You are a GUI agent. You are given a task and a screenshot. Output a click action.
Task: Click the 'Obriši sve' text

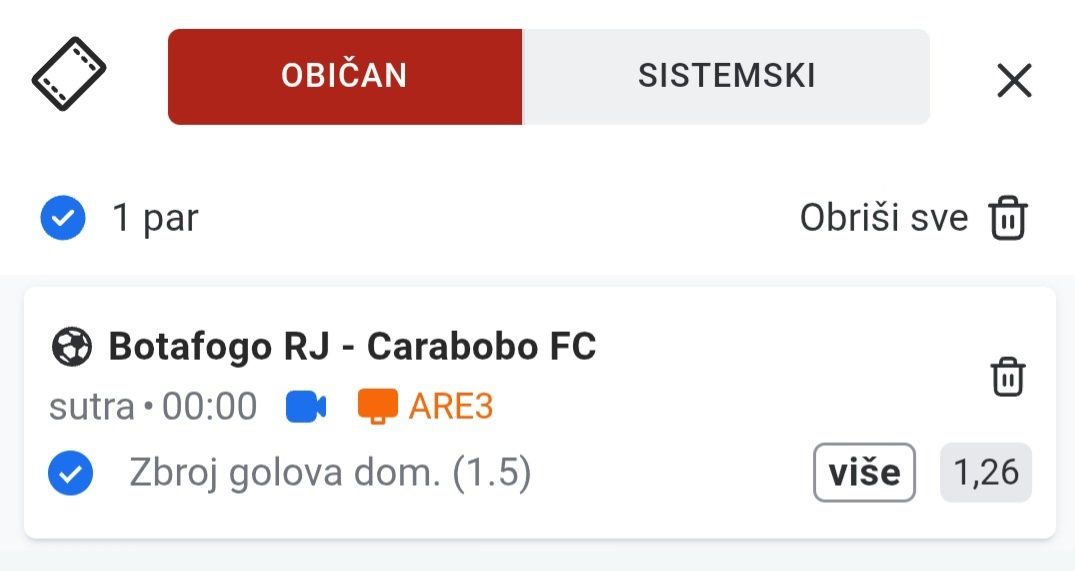click(884, 218)
